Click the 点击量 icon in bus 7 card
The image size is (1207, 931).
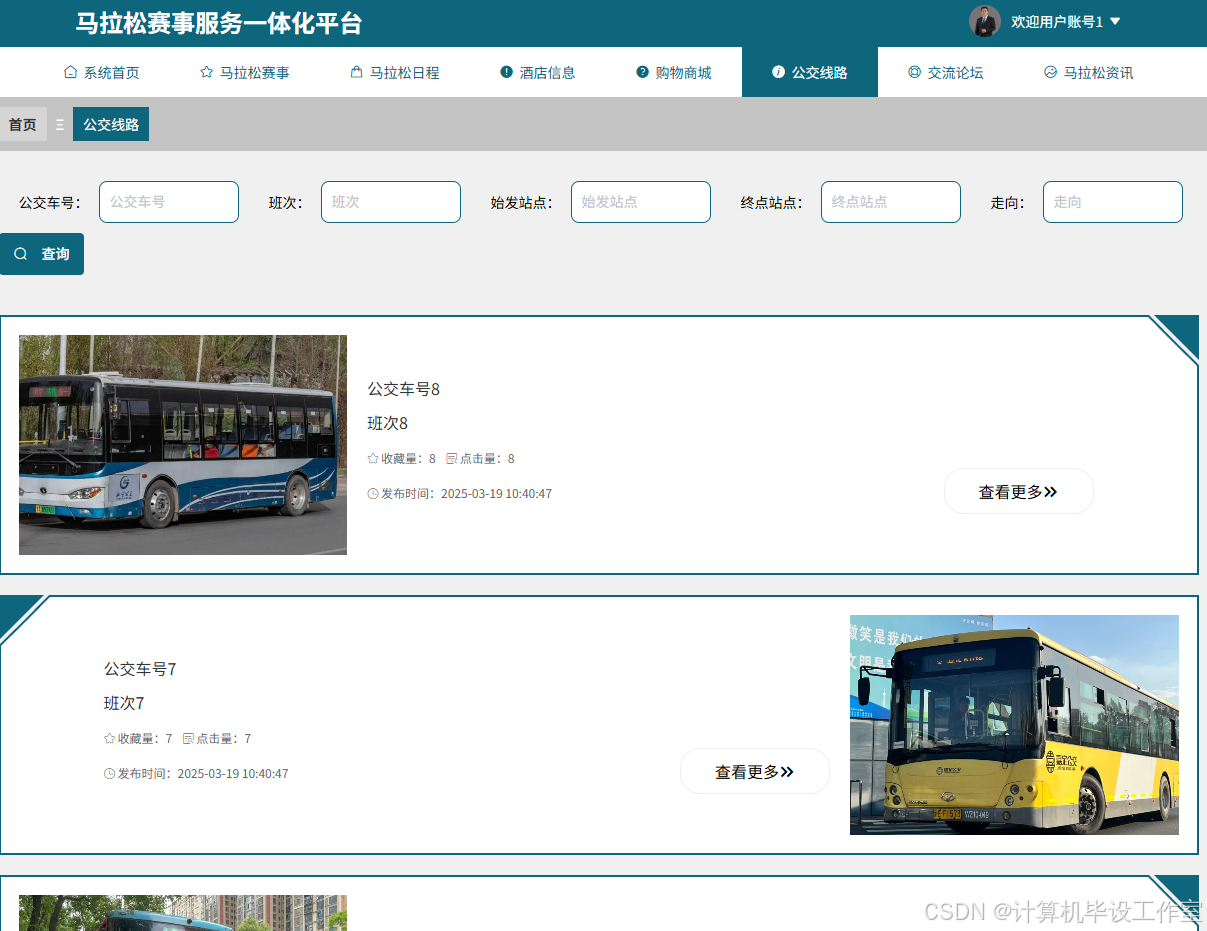189,739
